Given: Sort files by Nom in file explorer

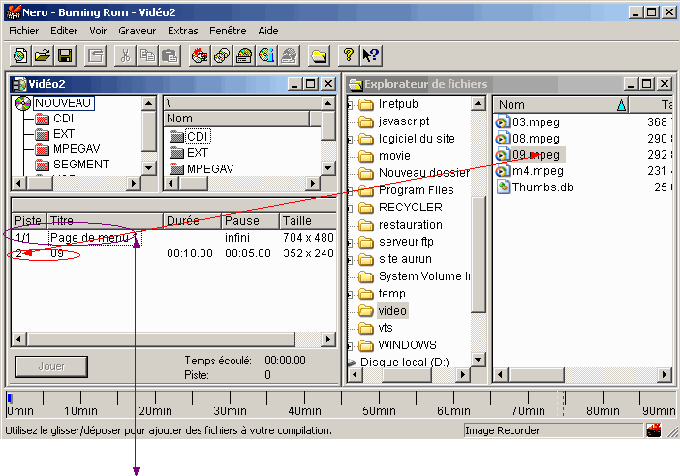Looking at the screenshot, I should (x=560, y=105).
